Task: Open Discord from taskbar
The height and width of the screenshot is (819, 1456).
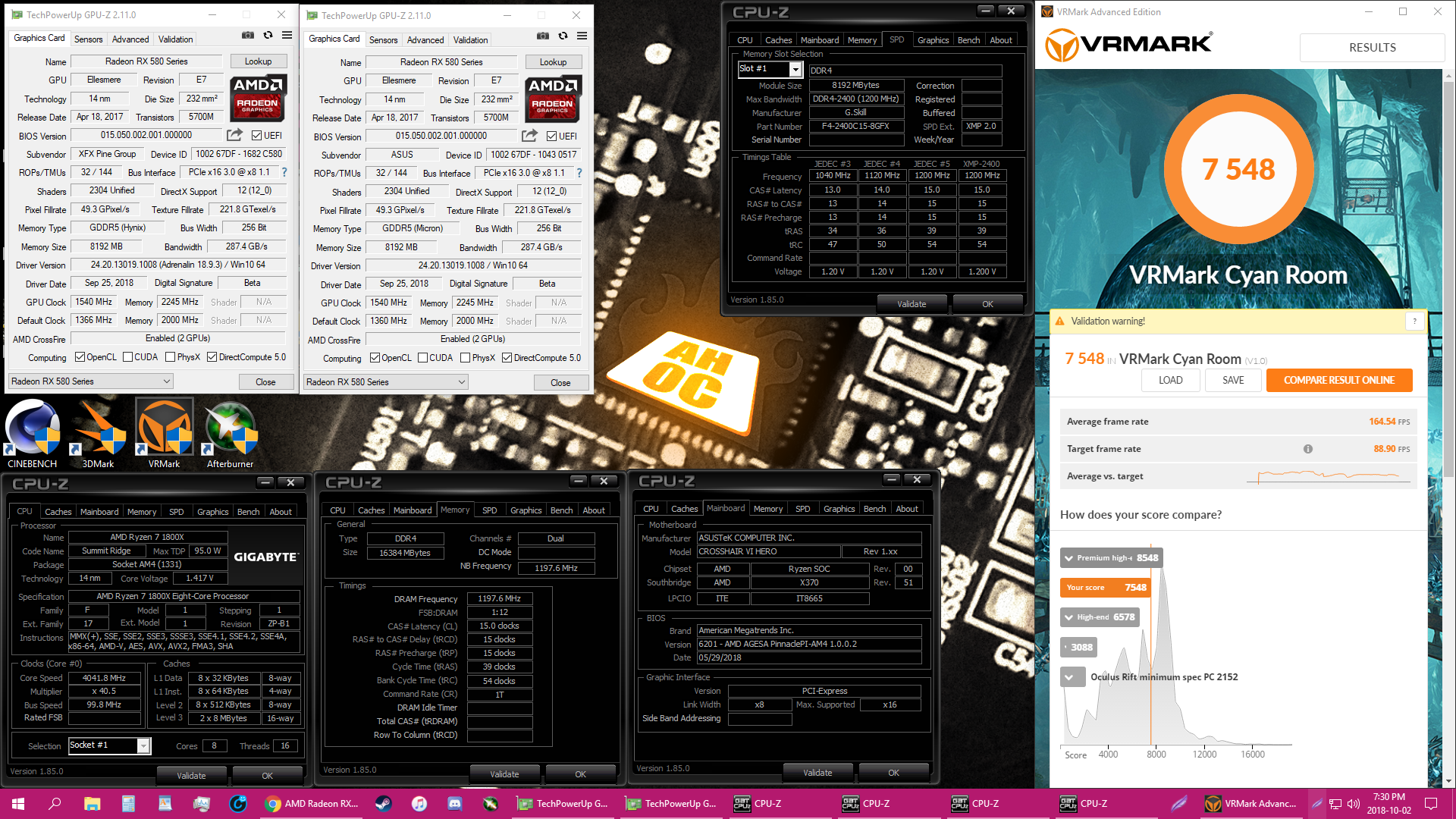Action: coord(455,803)
